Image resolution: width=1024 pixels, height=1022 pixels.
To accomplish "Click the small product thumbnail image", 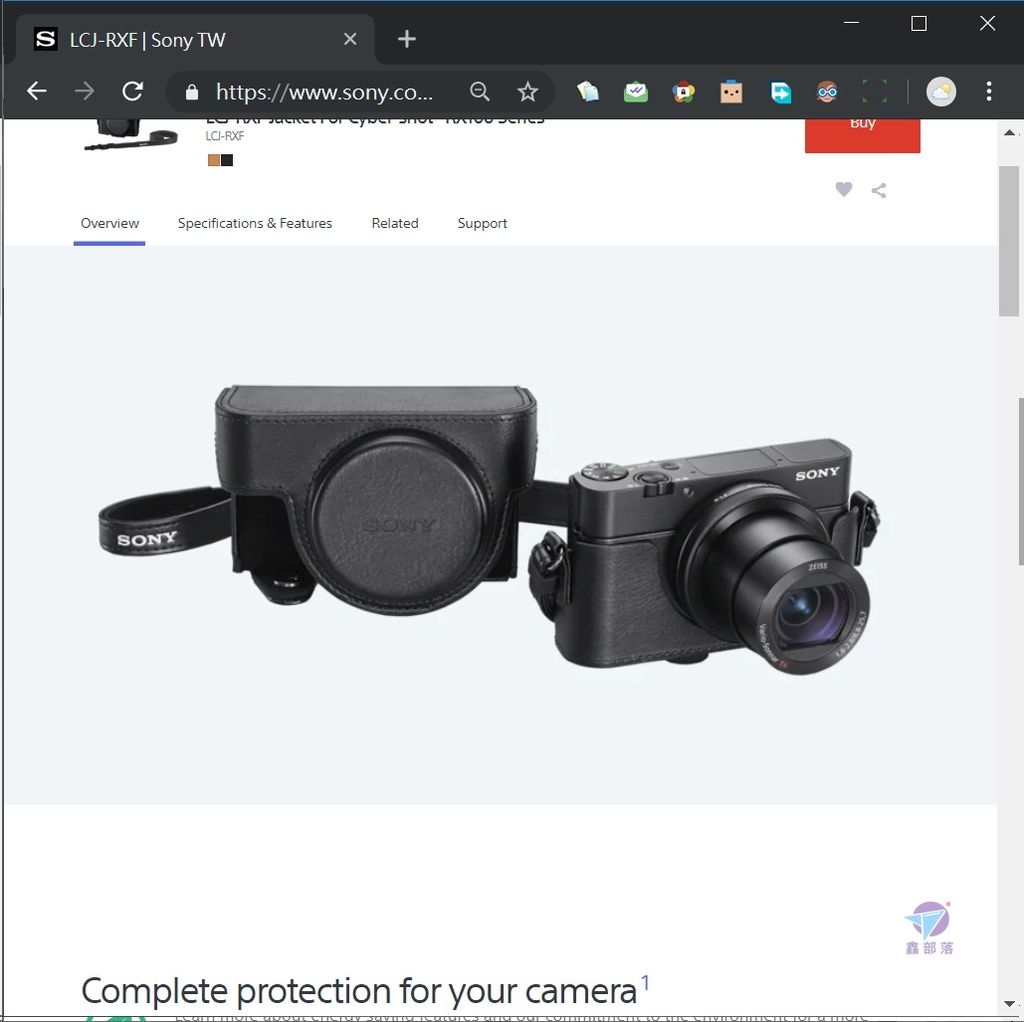I will coord(131,135).
